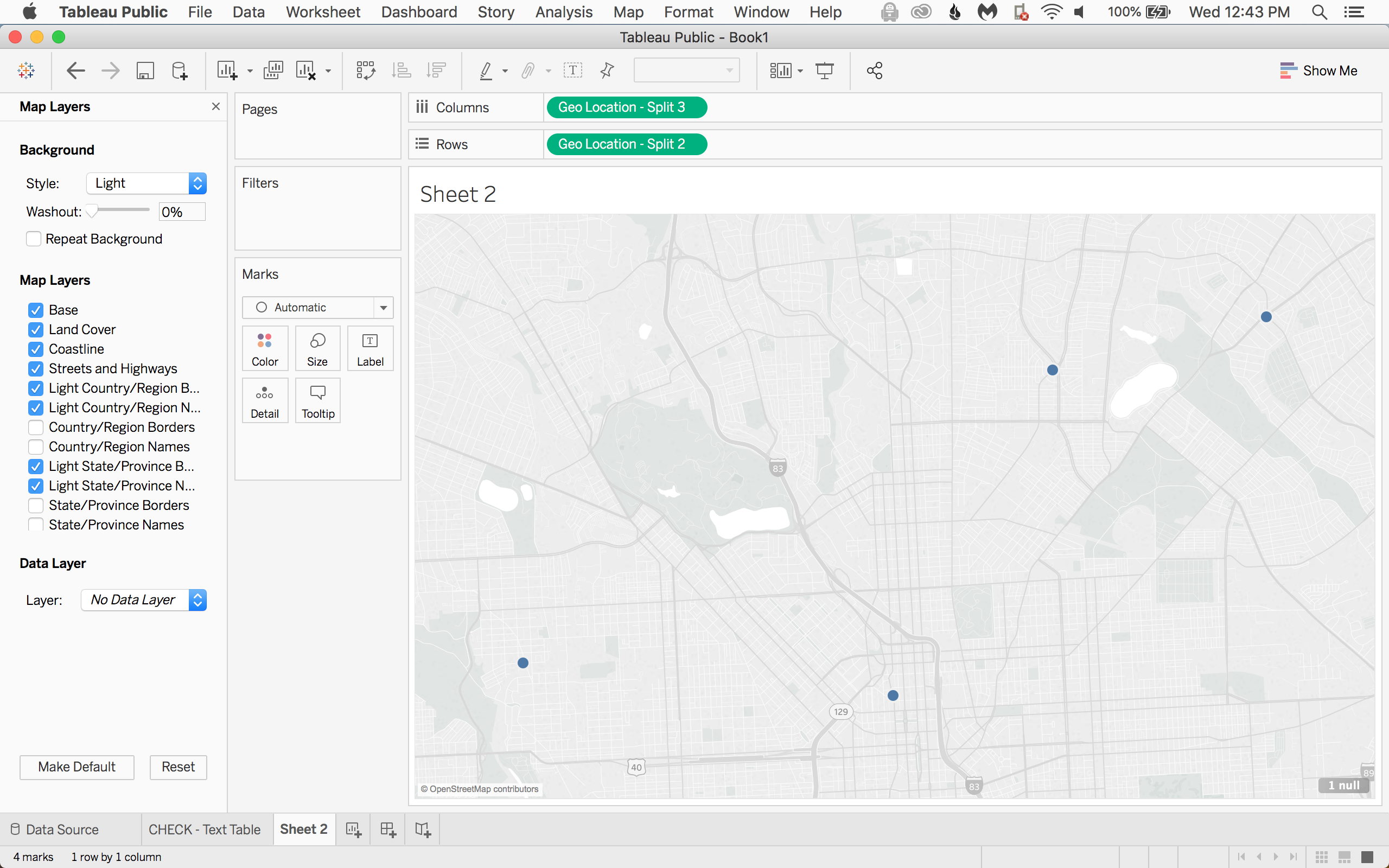Click the Washout slider handle
This screenshot has width=1389, height=868.
92,211
